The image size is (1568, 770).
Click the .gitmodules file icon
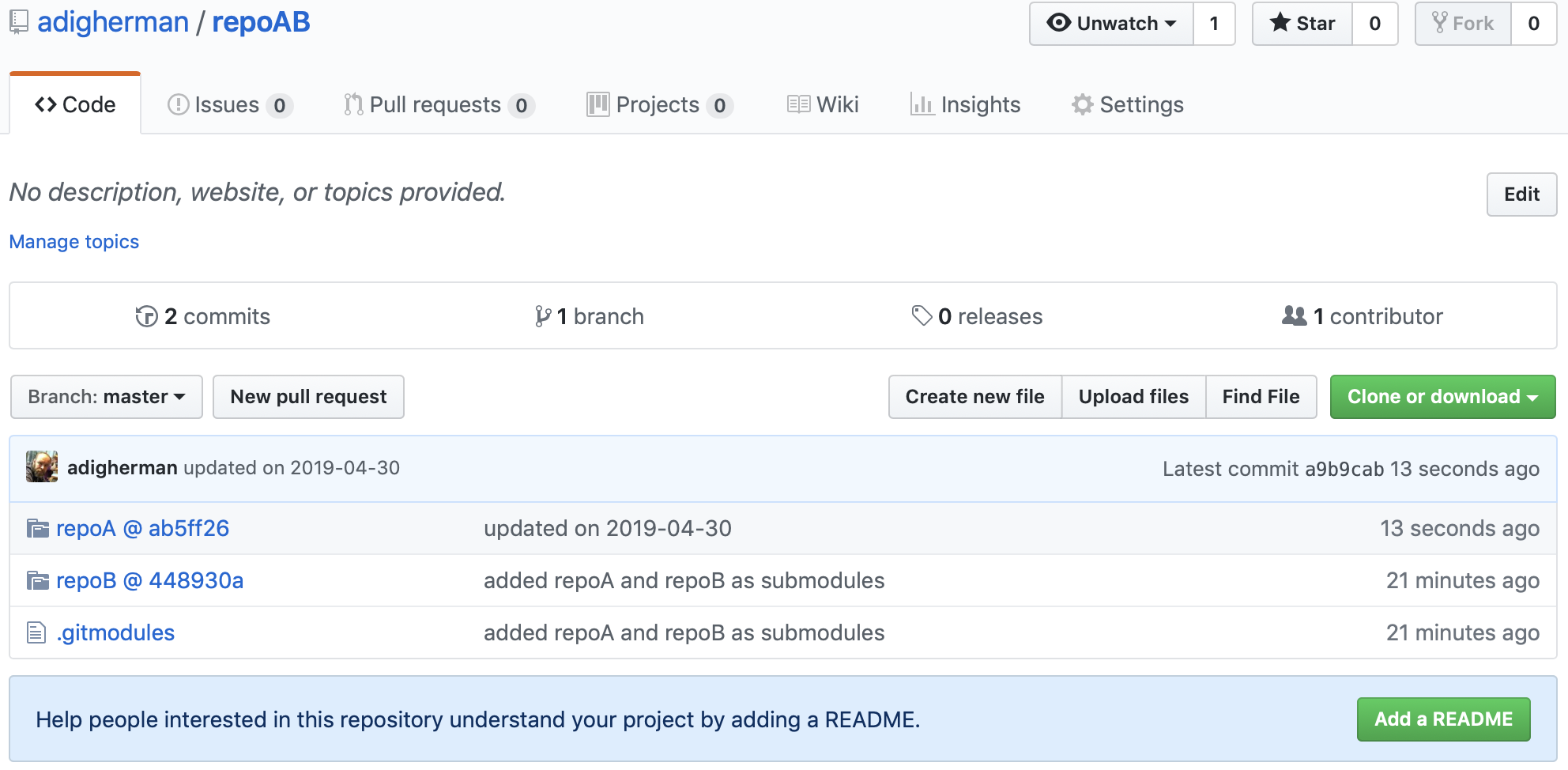click(x=36, y=632)
